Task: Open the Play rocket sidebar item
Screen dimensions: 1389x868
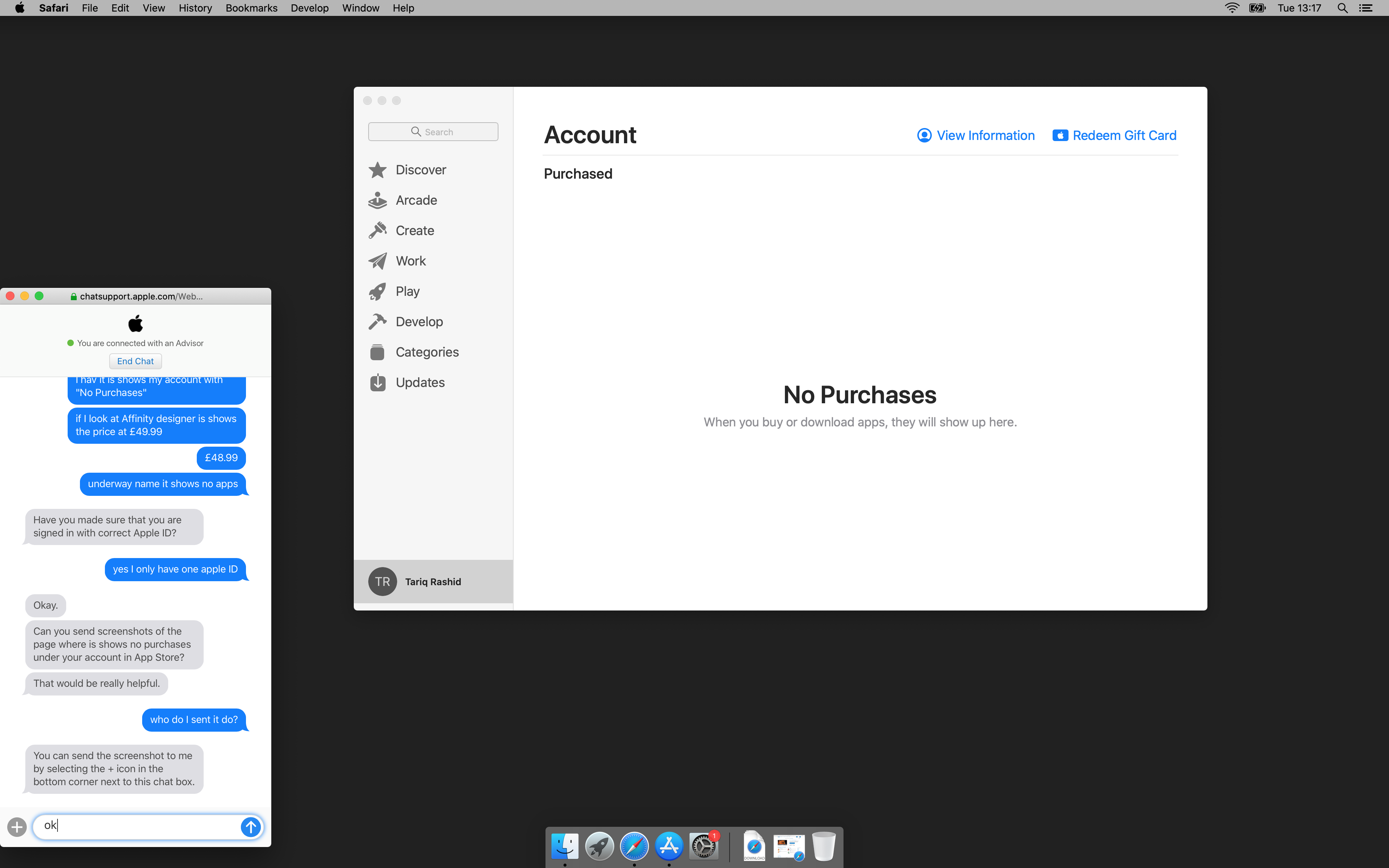Action: coord(394,292)
